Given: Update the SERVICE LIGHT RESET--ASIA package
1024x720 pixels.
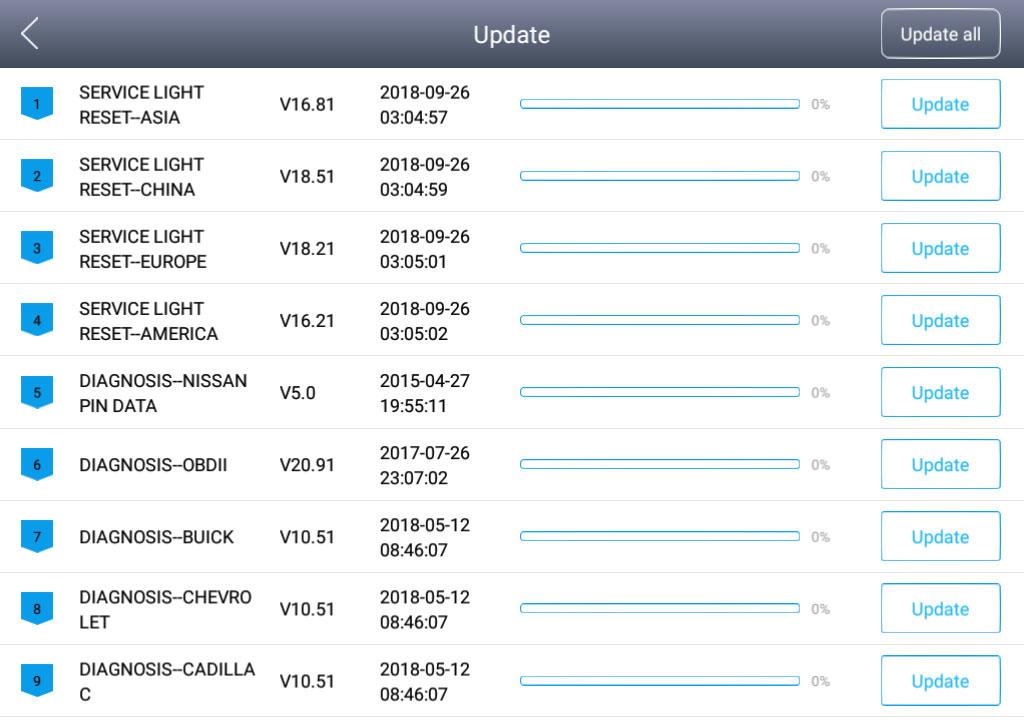Looking at the screenshot, I should pos(940,103).
